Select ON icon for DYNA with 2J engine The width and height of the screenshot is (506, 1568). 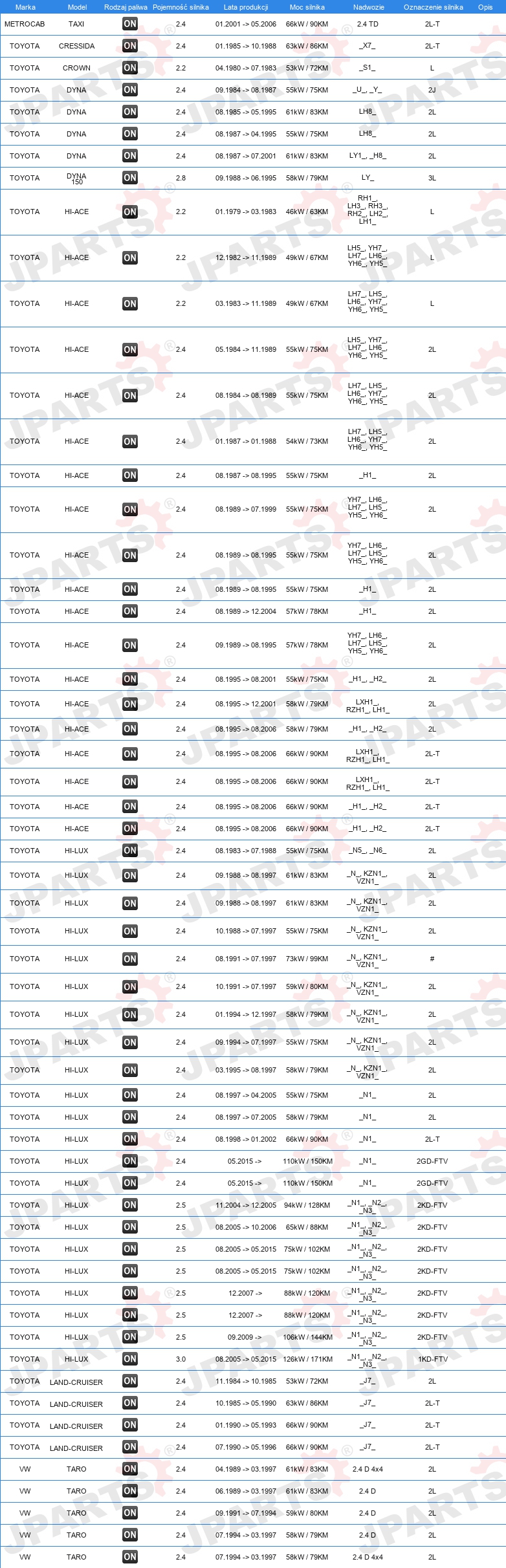(129, 90)
